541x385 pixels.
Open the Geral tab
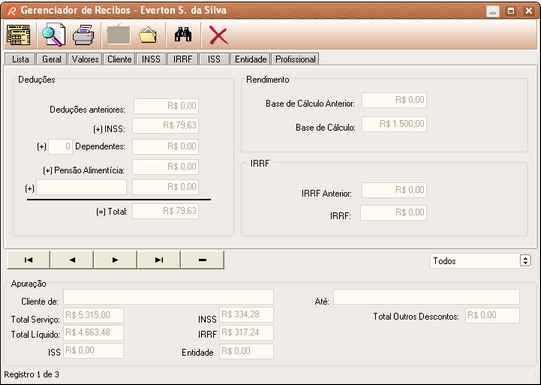coord(51,59)
